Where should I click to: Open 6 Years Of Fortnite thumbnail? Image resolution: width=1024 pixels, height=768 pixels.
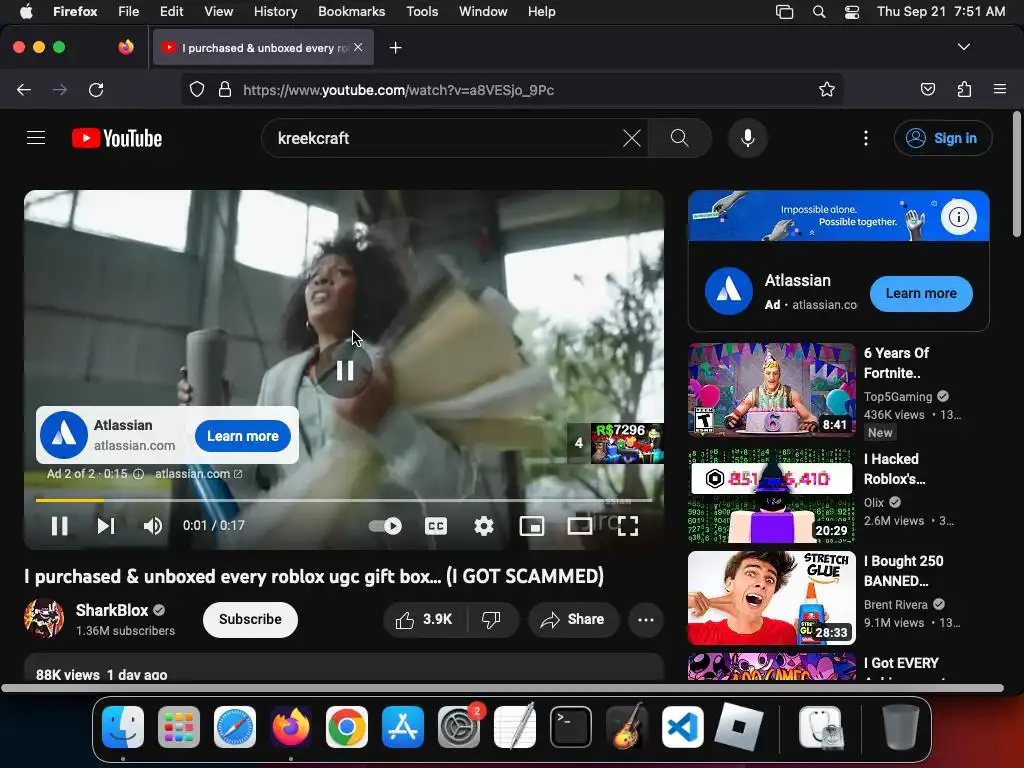pyautogui.click(x=772, y=389)
